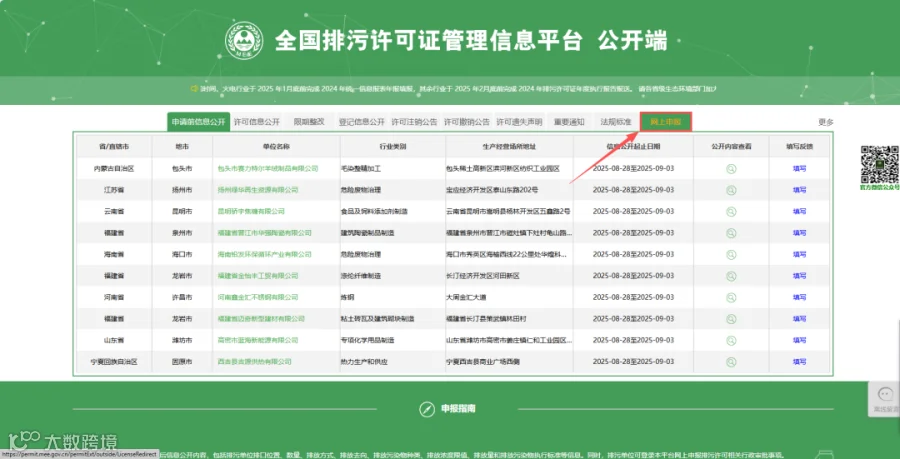
Task: Open the 许可信息公开 tab
Action: coord(257,122)
